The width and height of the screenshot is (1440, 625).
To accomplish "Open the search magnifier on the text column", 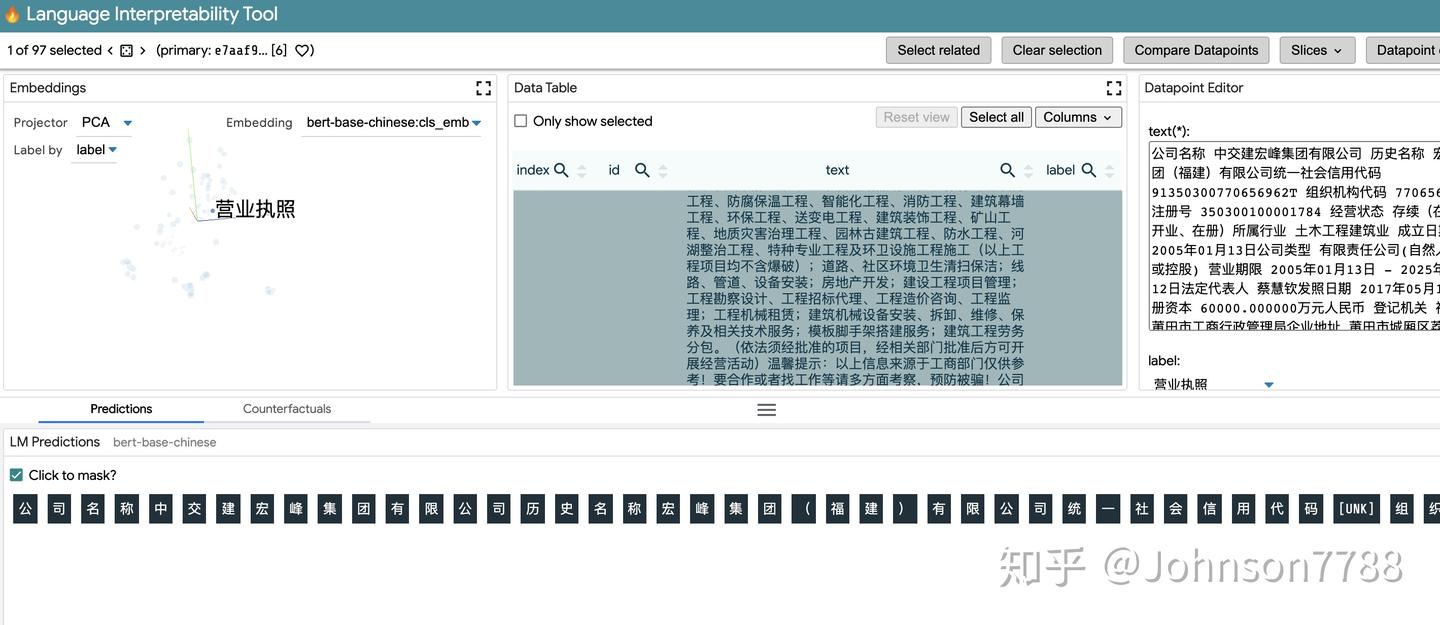I will click(1007, 169).
